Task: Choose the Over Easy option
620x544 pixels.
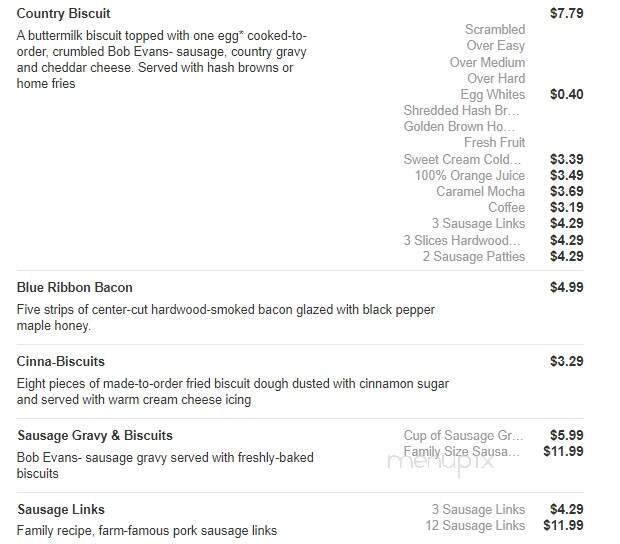Action: pyautogui.click(x=495, y=45)
